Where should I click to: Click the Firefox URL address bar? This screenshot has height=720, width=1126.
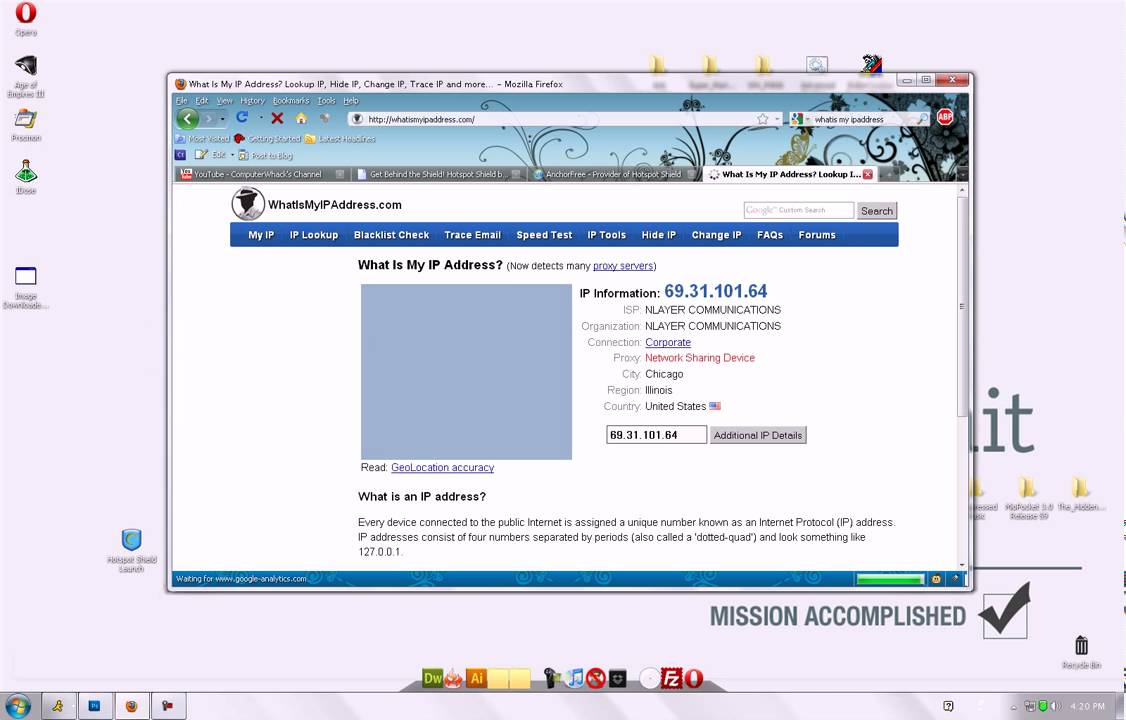tap(560, 119)
